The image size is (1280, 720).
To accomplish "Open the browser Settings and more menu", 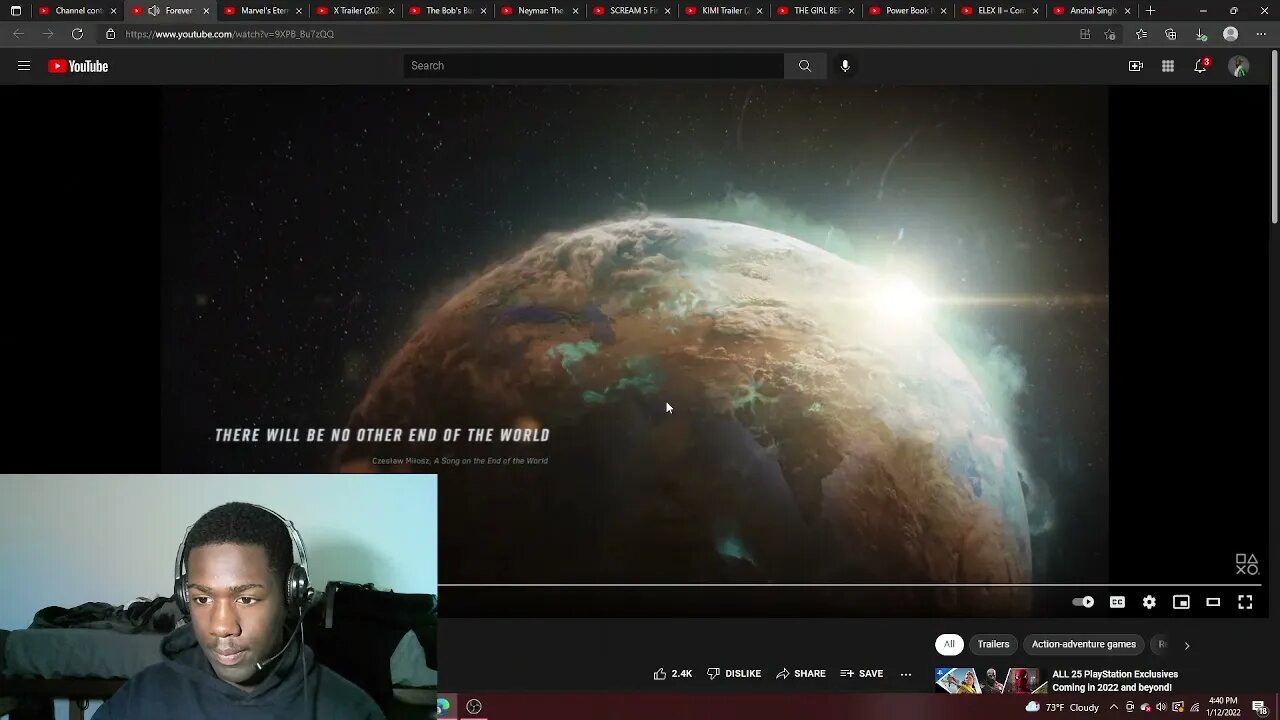I will pos(1261,34).
